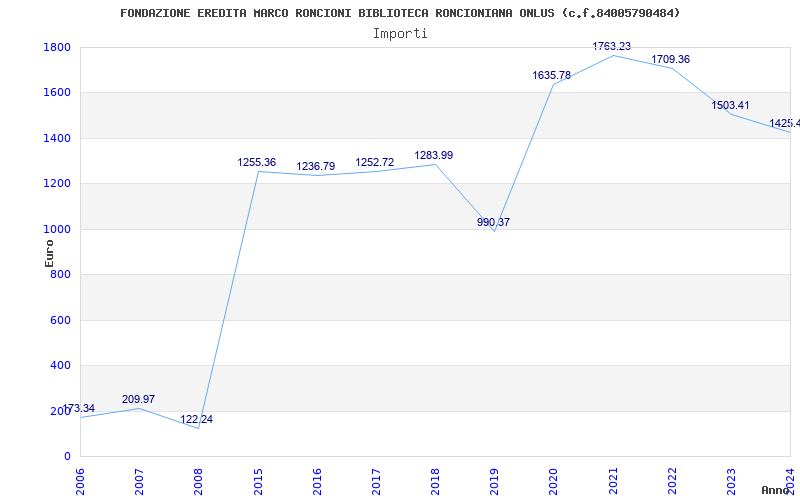The height and width of the screenshot is (500, 800).
Task: Click the year 2006 on x-axis
Action: pos(81,481)
